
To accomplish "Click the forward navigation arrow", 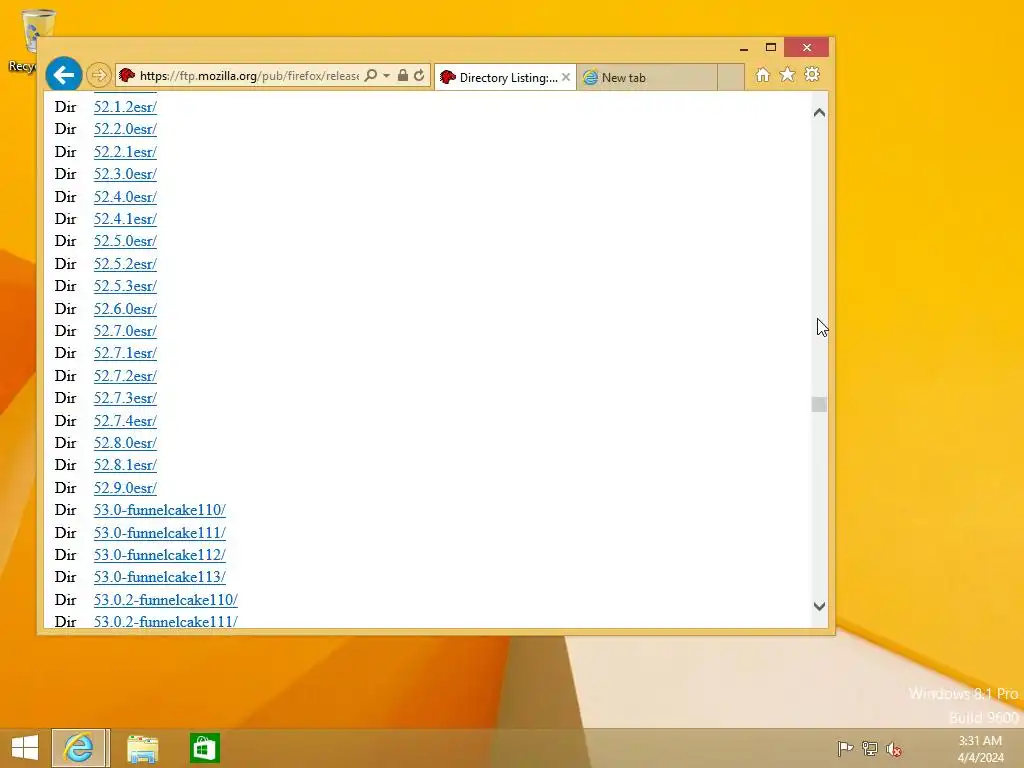I will point(99,76).
